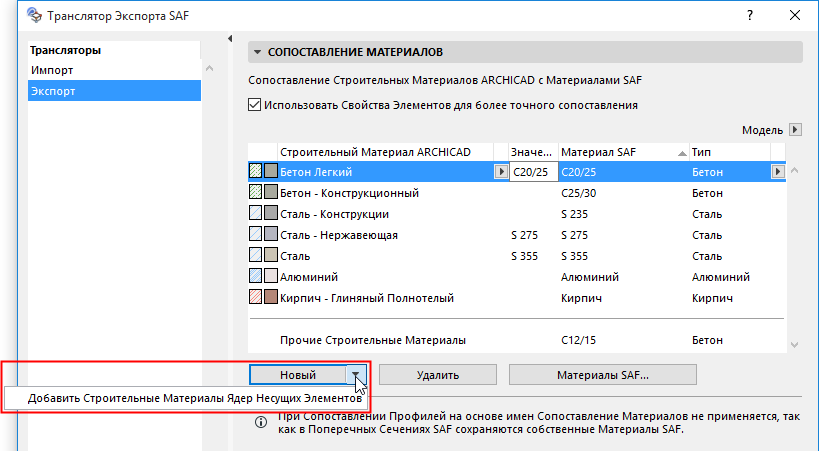819x451 pixels.
Task: Click the surface color swatch for Кирпич - Глиняный Полнотелый
Action: click(x=271, y=297)
